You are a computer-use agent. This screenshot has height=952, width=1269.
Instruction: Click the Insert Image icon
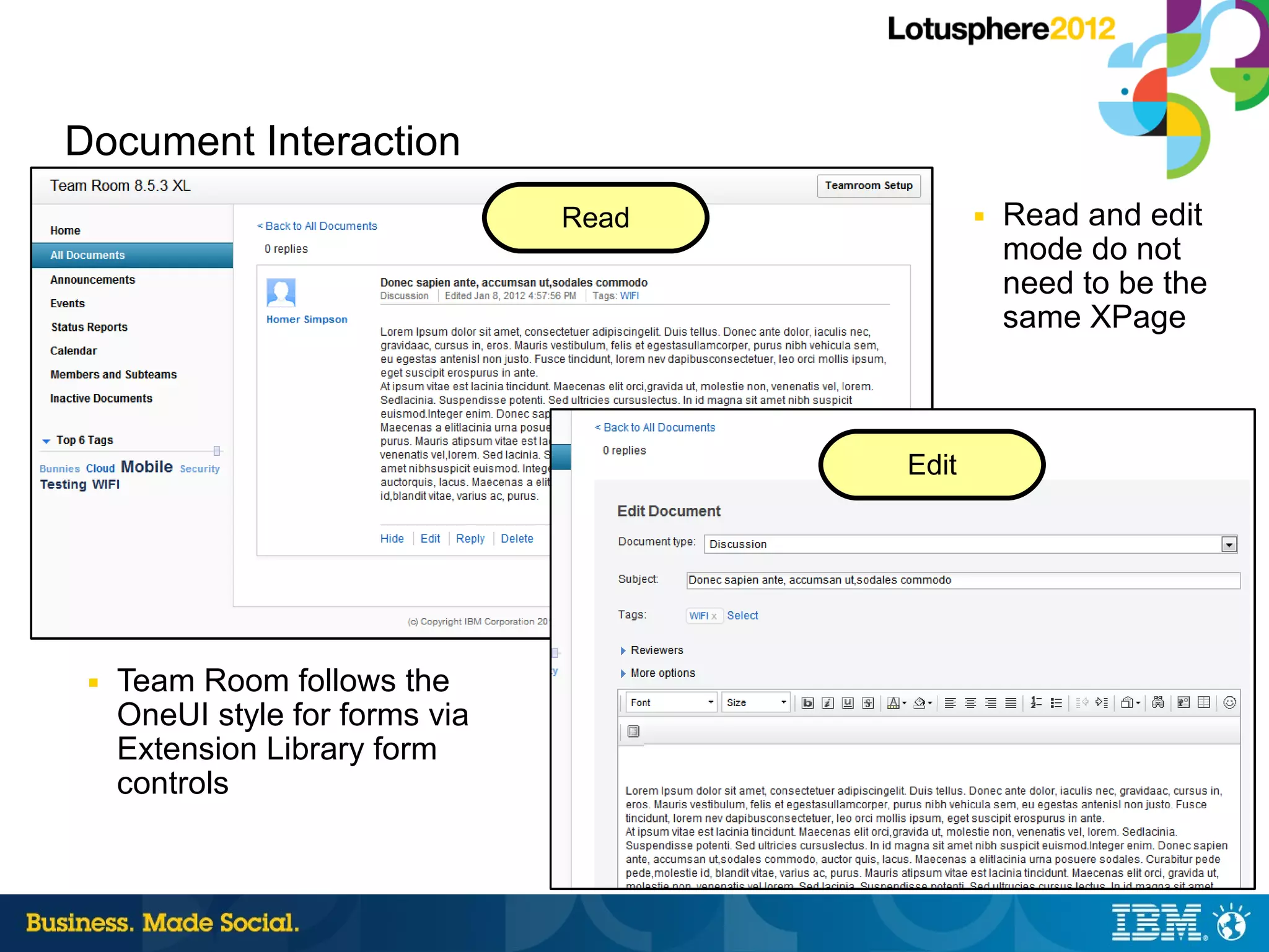point(1183,702)
